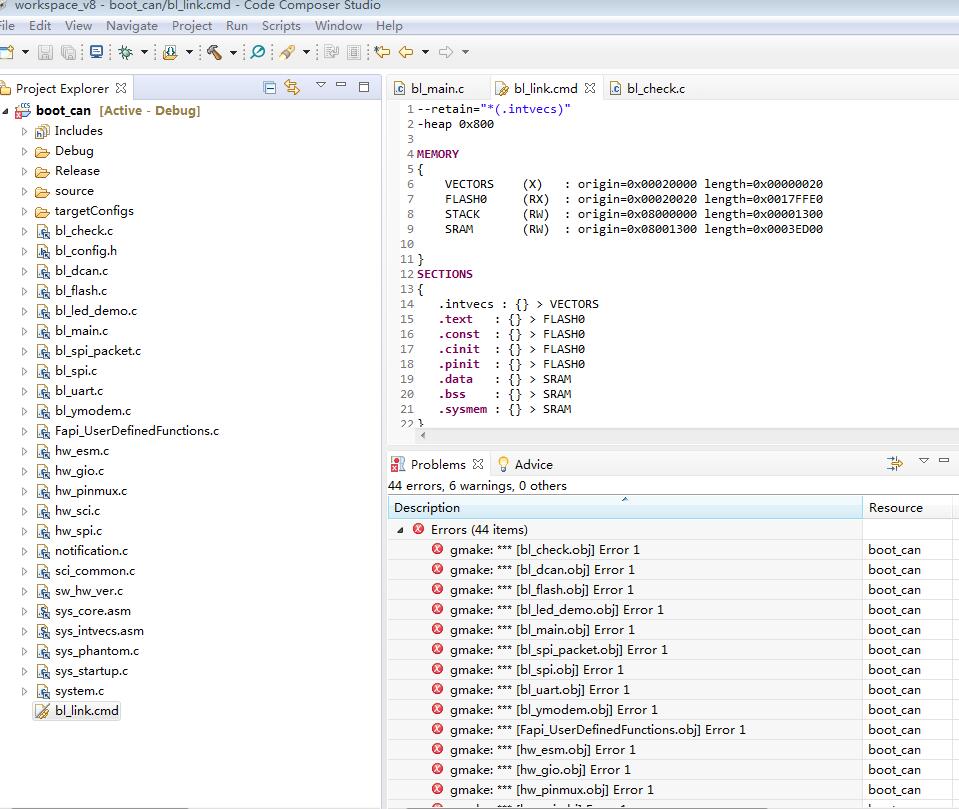Image resolution: width=959 pixels, height=809 pixels.
Task: Click the Search magnifier toolbar icon
Action: coord(257,52)
